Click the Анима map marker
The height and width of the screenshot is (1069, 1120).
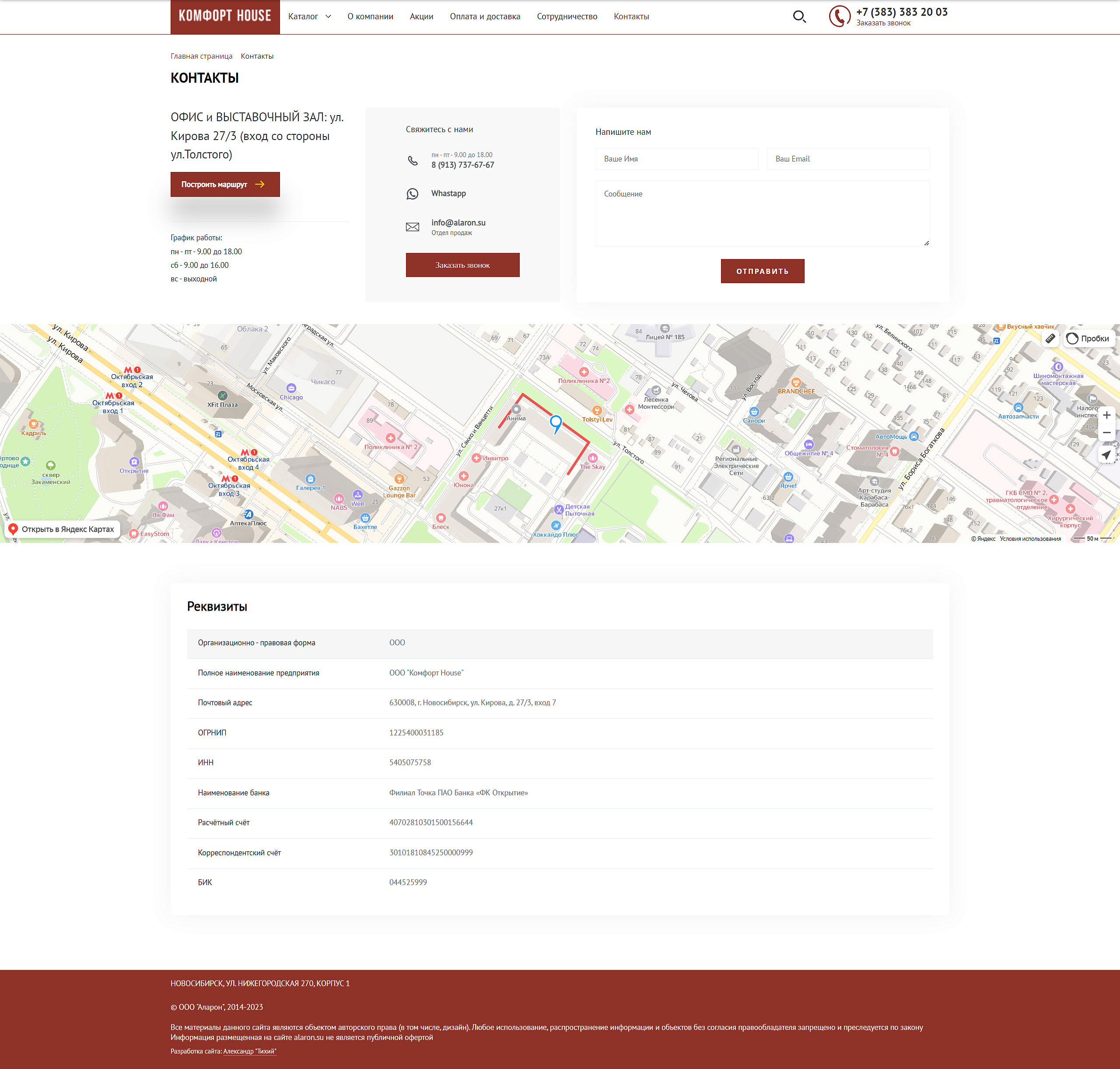516,409
